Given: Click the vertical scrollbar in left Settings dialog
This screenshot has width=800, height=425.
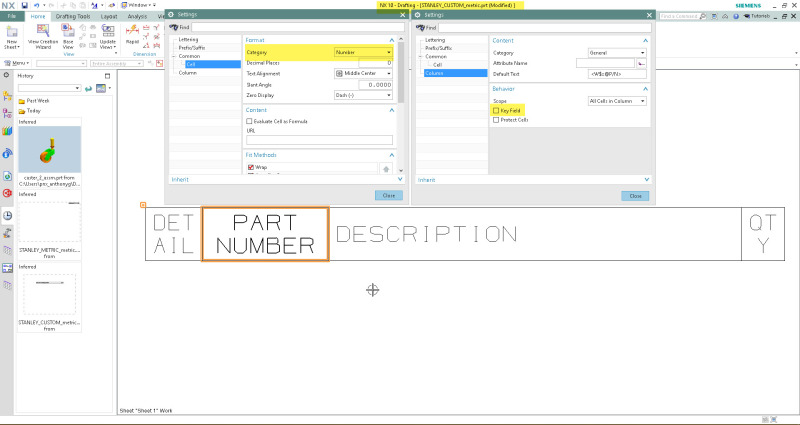Looking at the screenshot, I should (401, 71).
